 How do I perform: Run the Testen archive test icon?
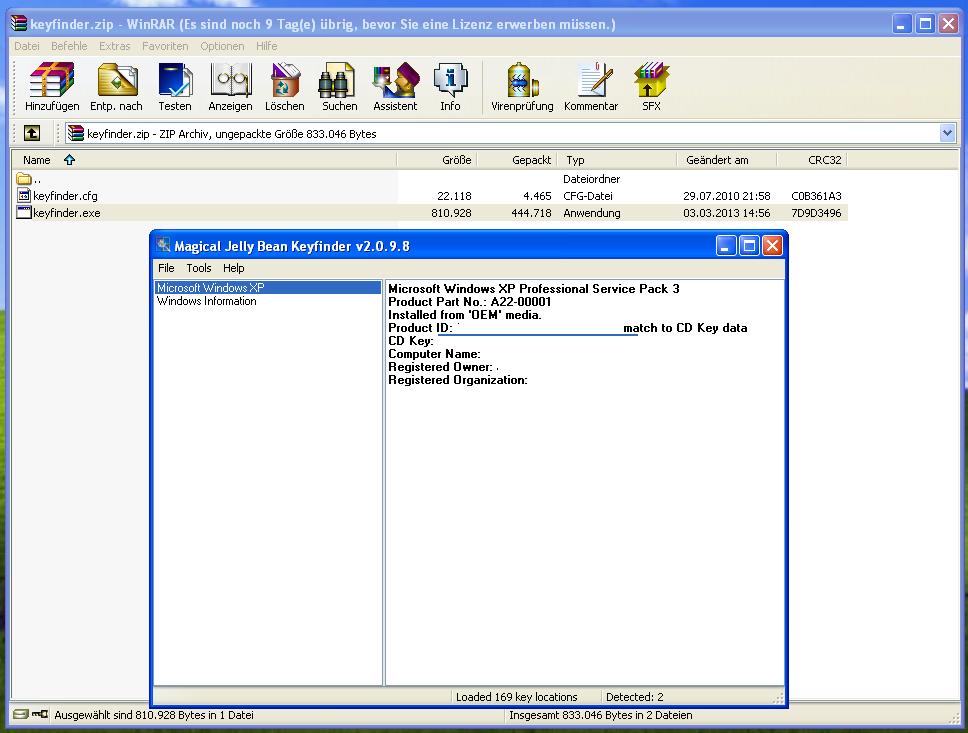(175, 80)
